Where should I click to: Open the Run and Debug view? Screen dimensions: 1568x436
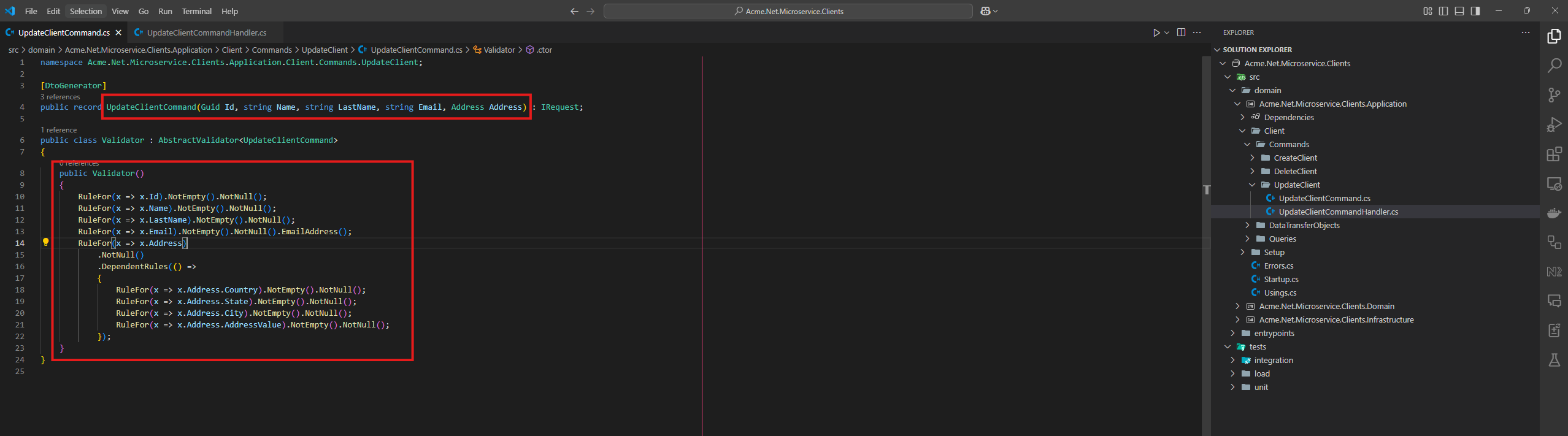click(1554, 124)
